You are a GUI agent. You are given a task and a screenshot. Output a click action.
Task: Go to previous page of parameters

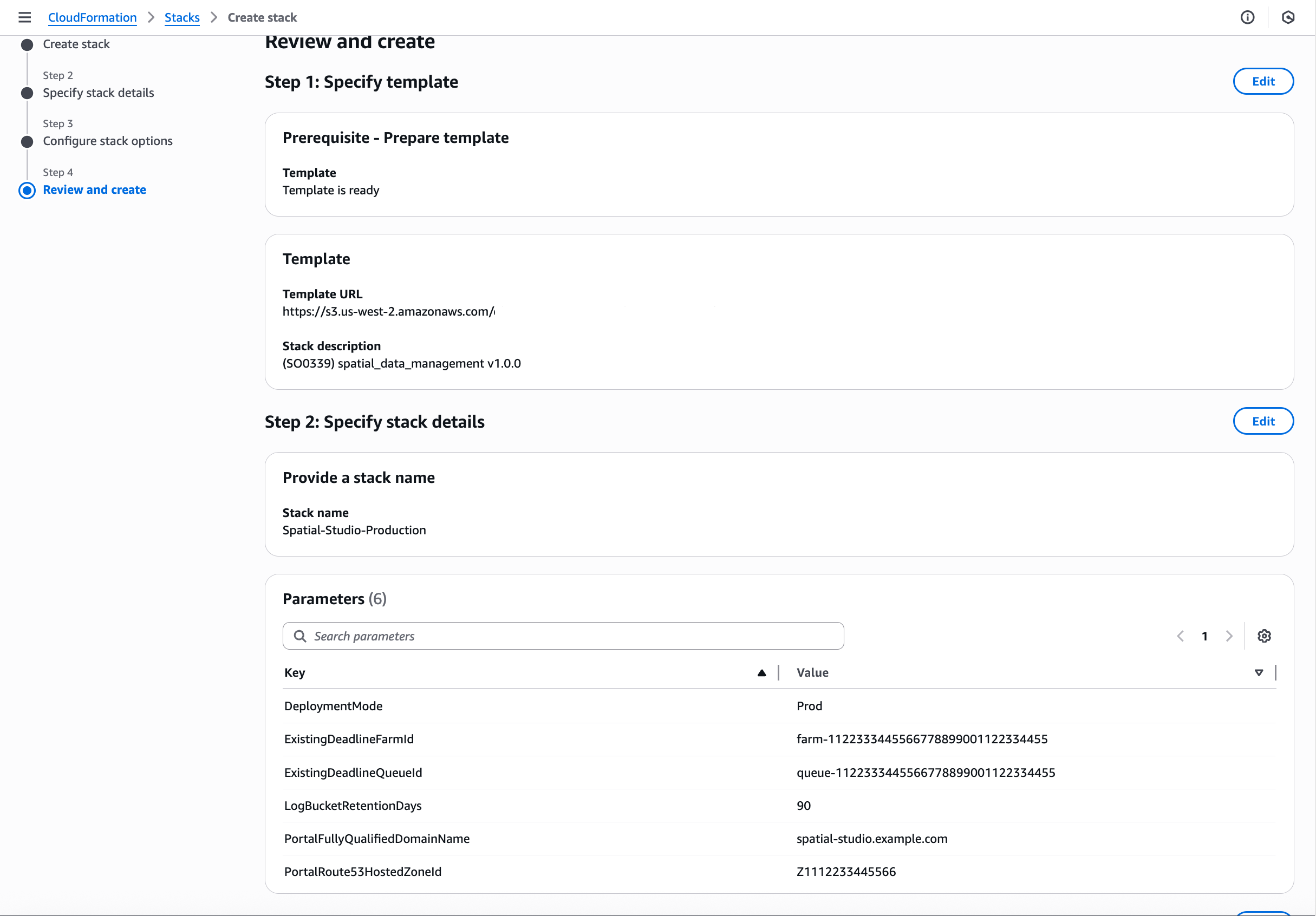[1180, 636]
